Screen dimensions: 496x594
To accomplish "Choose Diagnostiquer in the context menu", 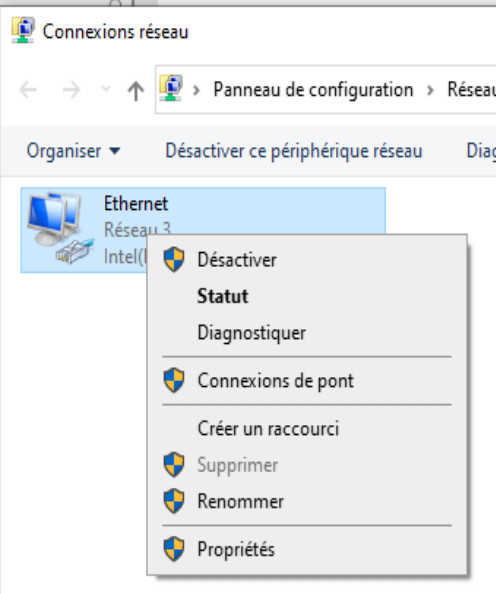I will (252, 333).
